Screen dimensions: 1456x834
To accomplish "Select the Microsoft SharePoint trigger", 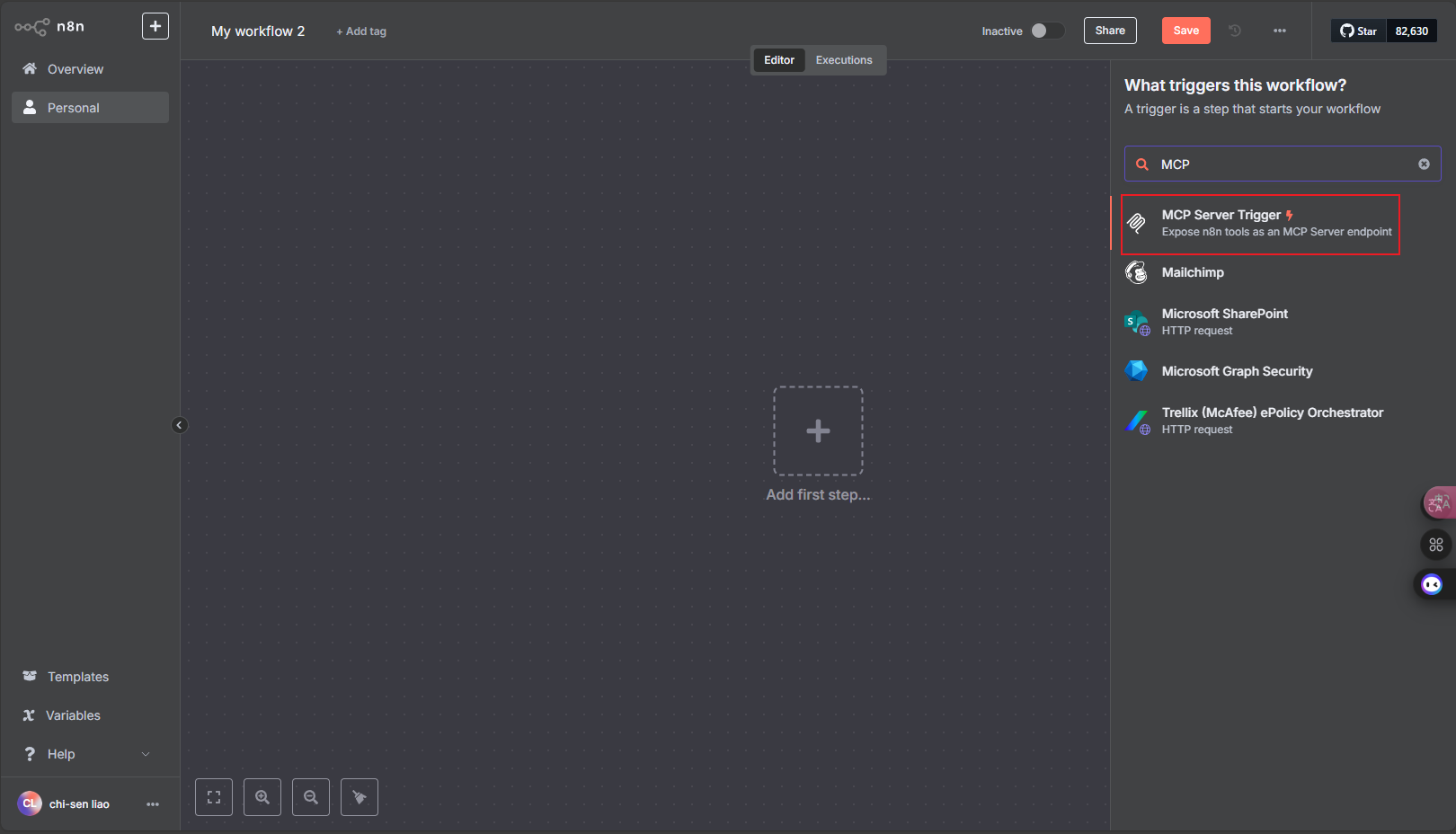I will [x=1225, y=321].
